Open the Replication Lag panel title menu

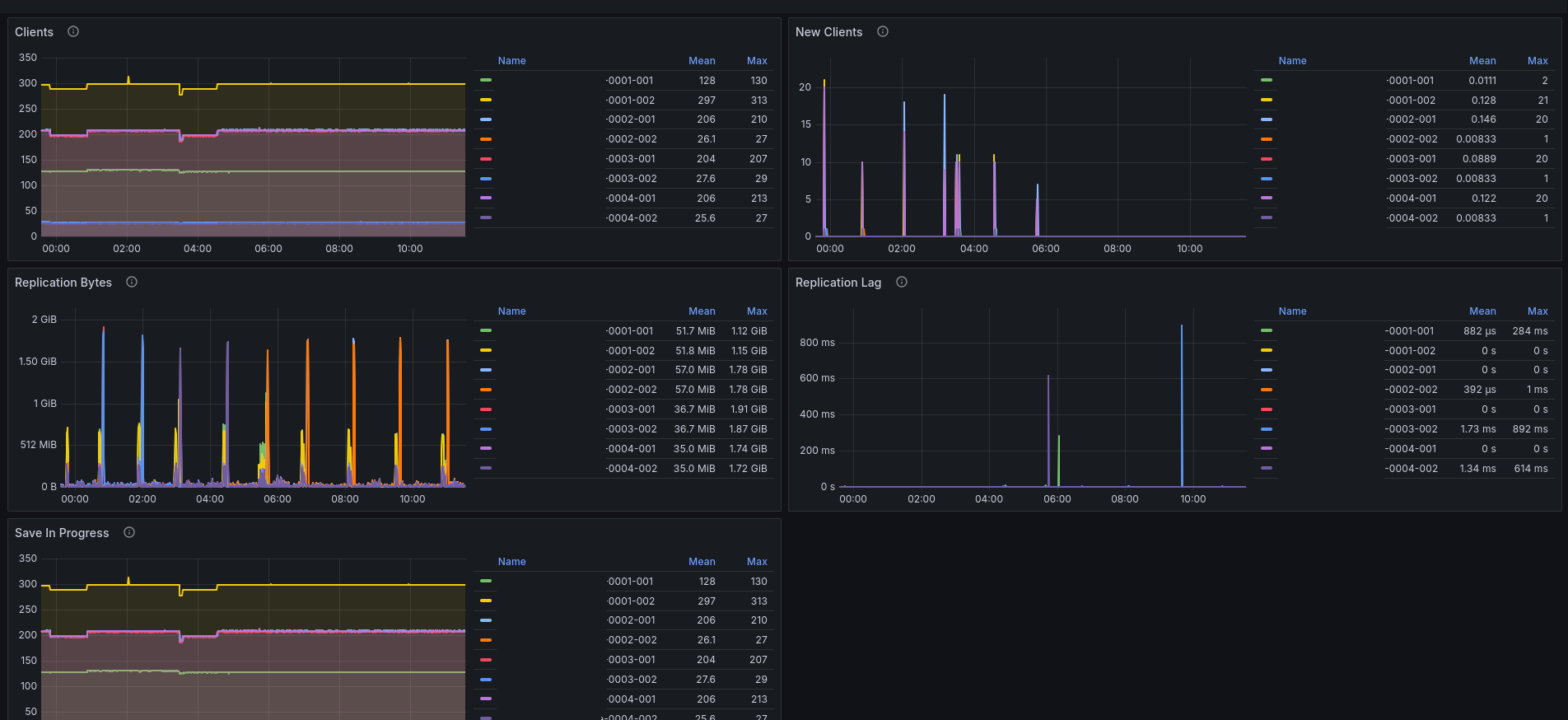[838, 283]
